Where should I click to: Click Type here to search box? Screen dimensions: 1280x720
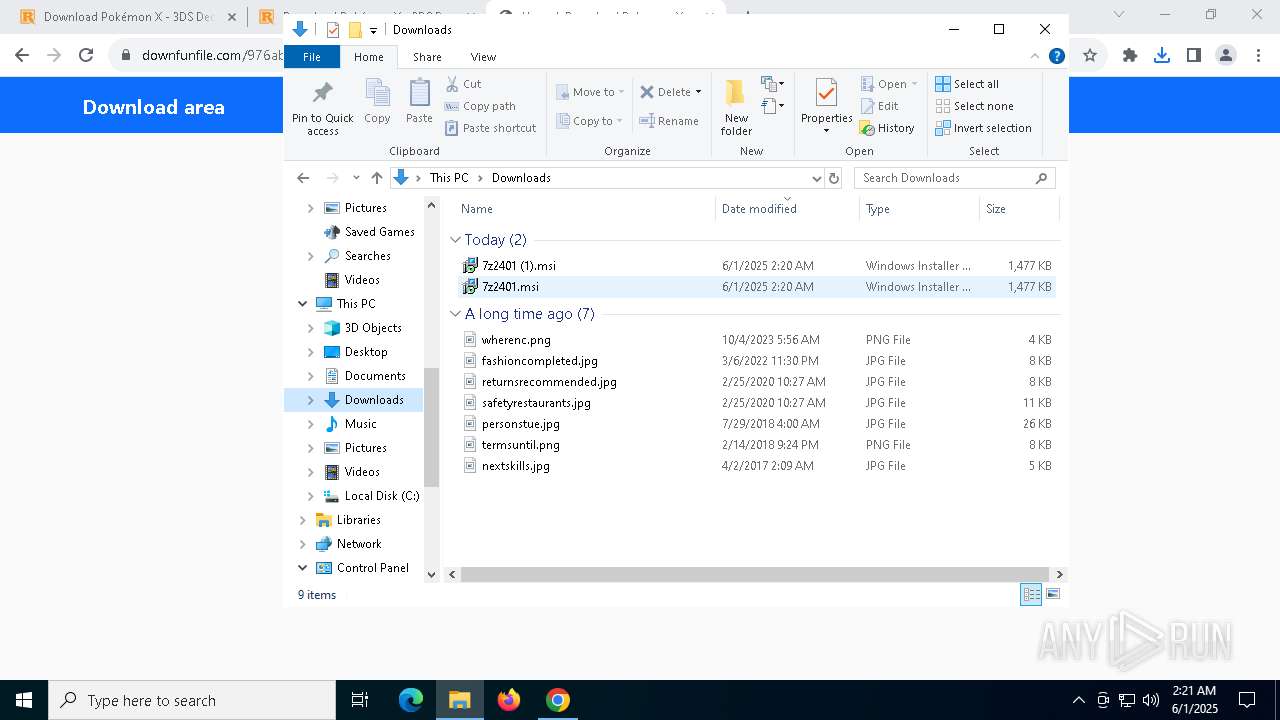(192, 700)
